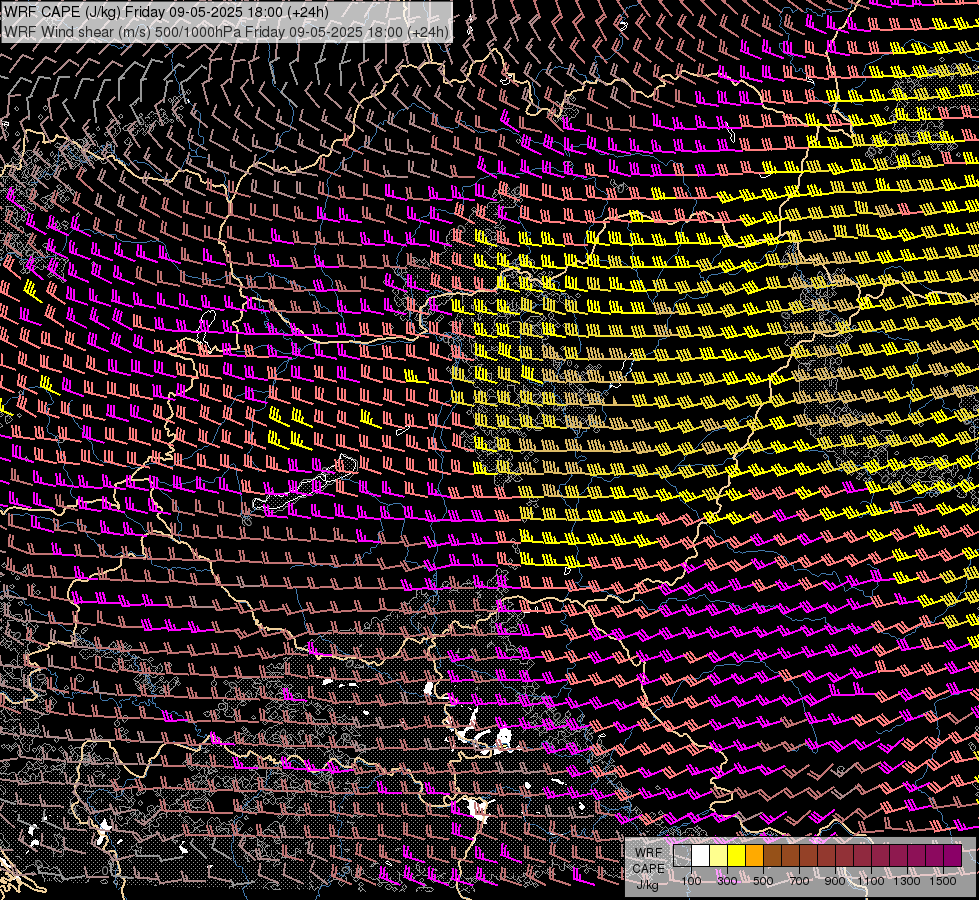Image resolution: width=979 pixels, height=900 pixels.
Task: Click the 'J/kg' unit label in legend
Action: pyautogui.click(x=647, y=884)
